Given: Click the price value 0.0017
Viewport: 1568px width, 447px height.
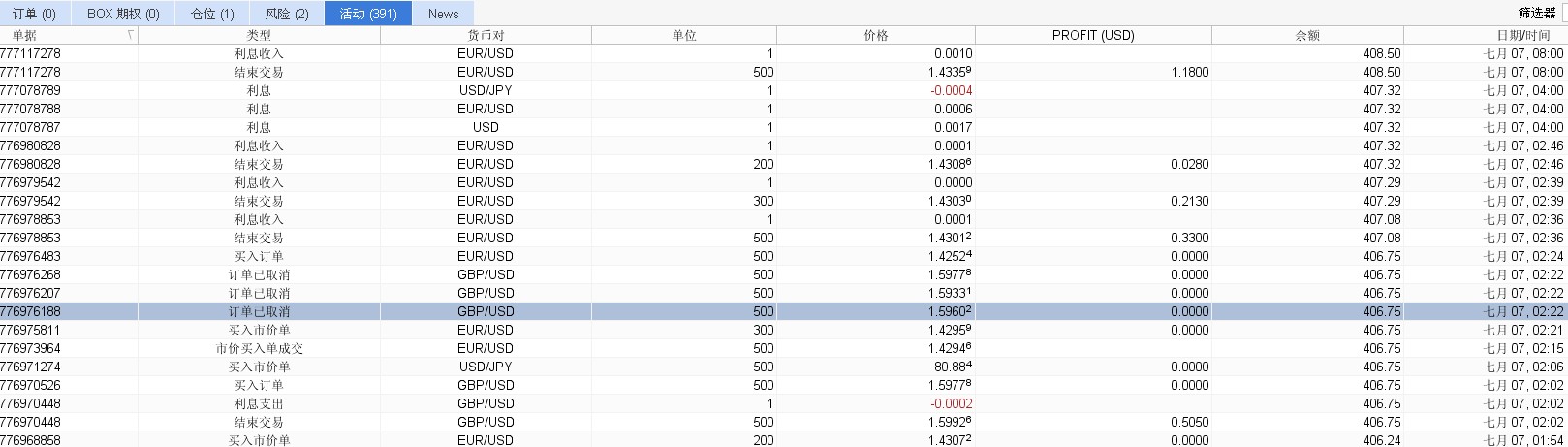Looking at the screenshot, I should click(x=954, y=127).
